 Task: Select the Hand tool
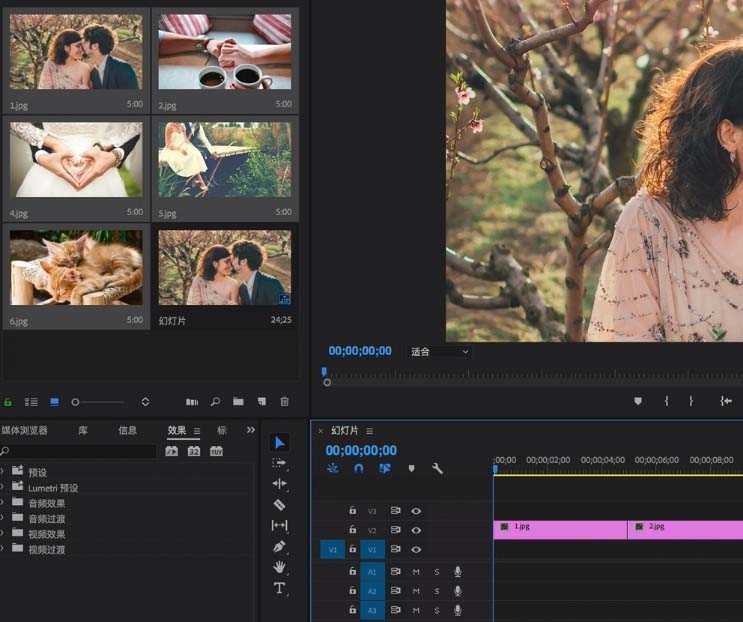[x=280, y=567]
